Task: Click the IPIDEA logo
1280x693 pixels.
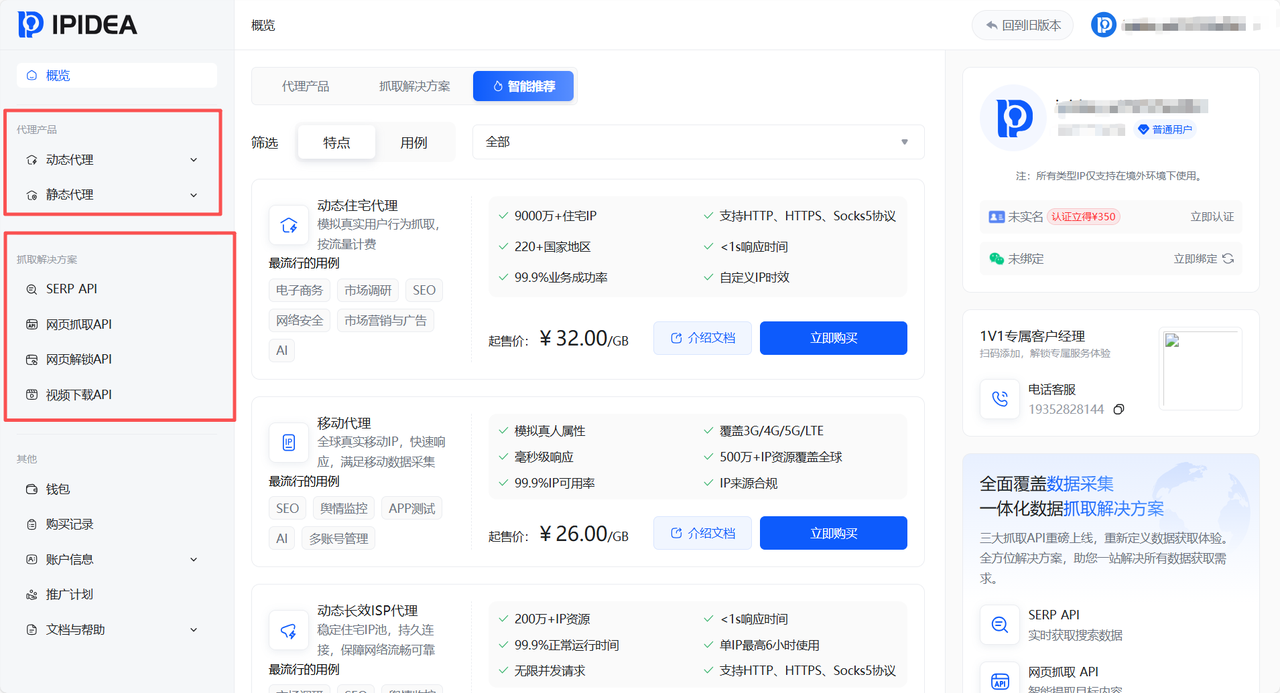Action: [x=77, y=24]
